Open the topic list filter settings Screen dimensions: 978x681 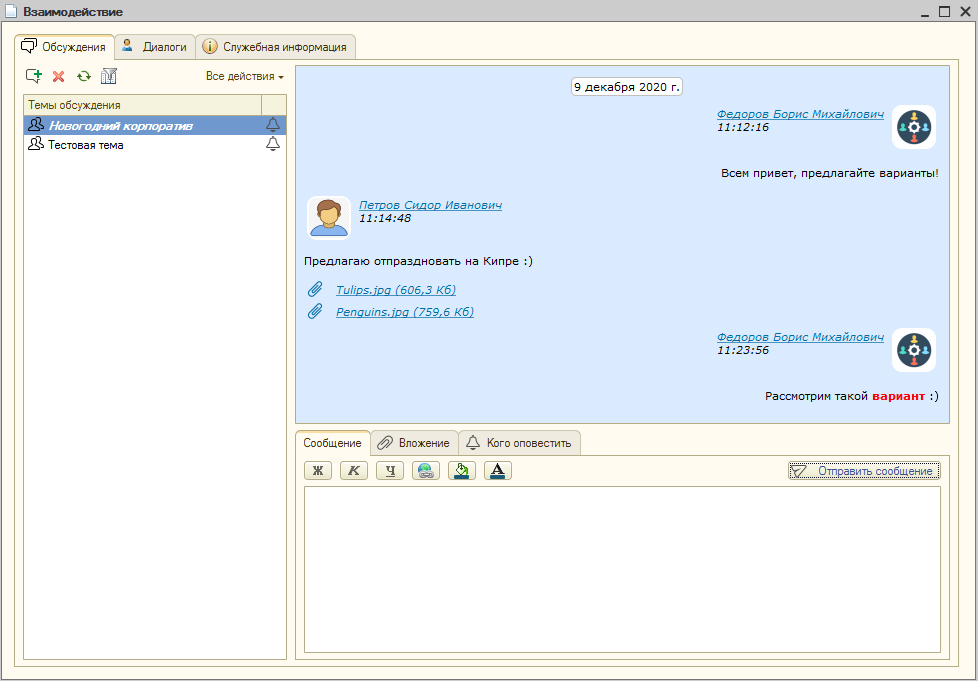pos(109,76)
